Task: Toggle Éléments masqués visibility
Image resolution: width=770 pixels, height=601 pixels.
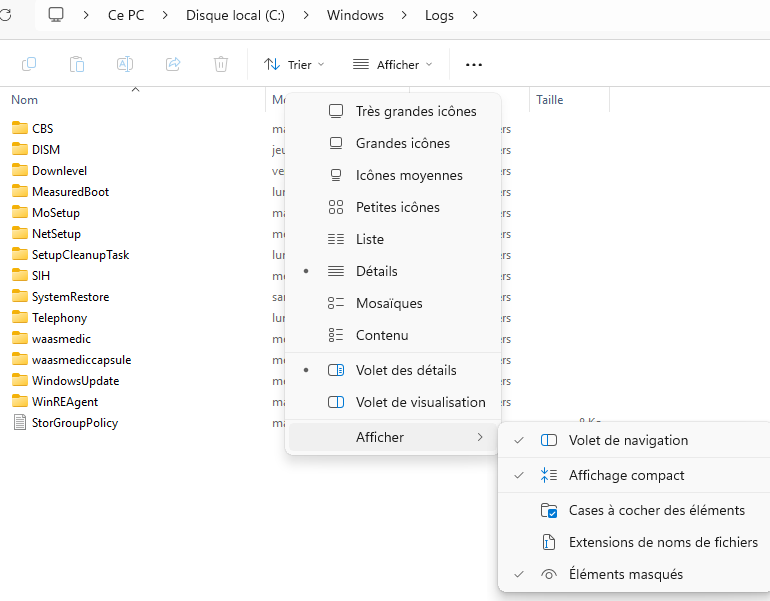Action: pyautogui.click(x=636, y=574)
